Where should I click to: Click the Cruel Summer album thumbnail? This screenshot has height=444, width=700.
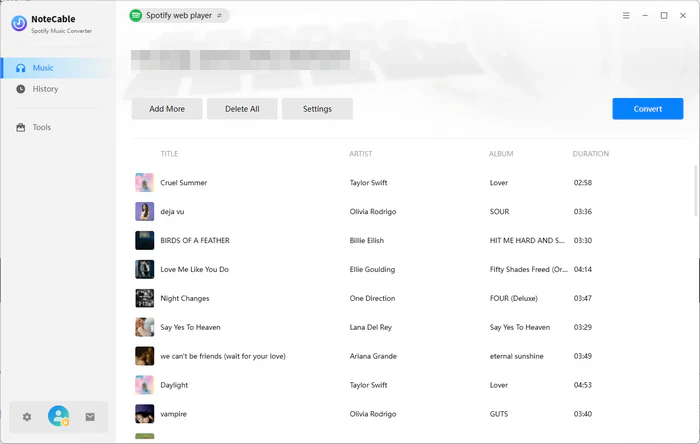coord(144,183)
